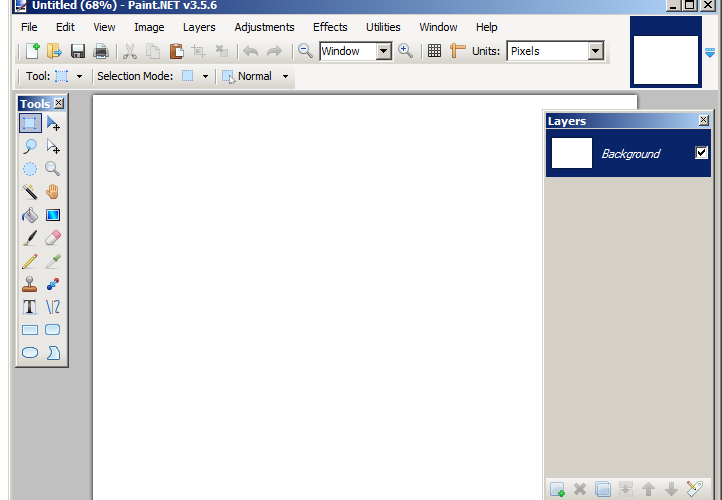Open the Layers menu
The width and height of the screenshot is (722, 500).
pos(199,27)
